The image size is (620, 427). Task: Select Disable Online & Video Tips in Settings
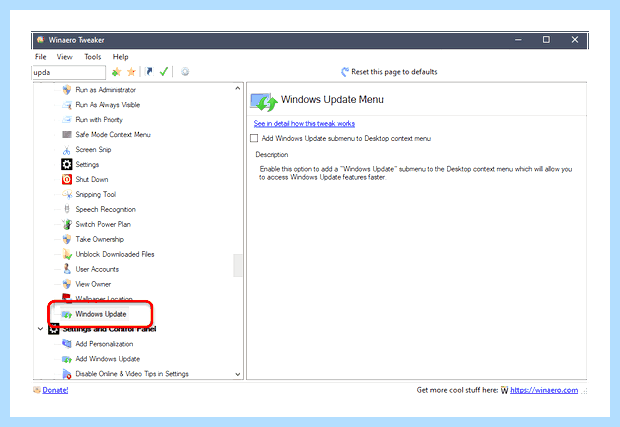click(132, 374)
